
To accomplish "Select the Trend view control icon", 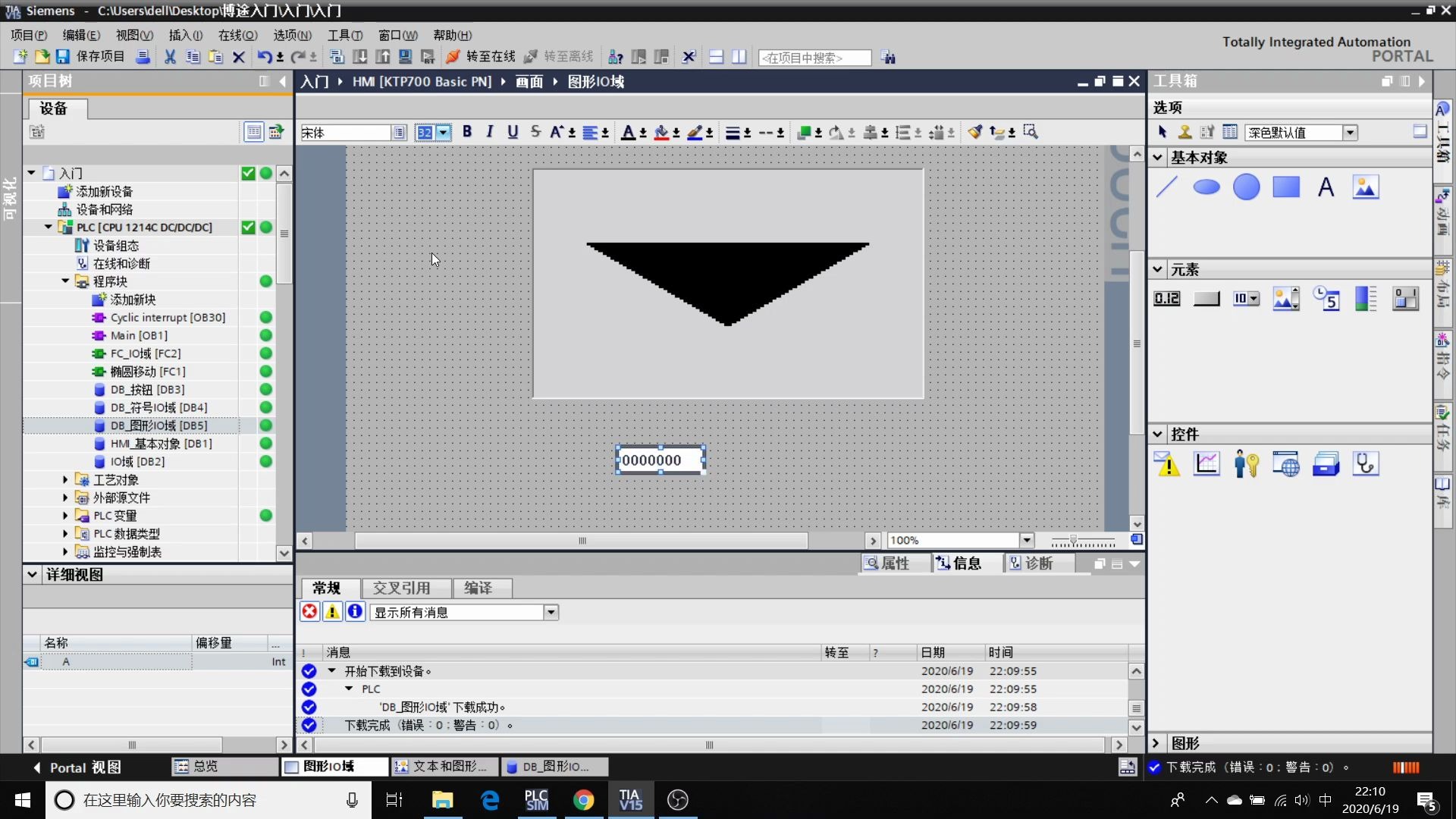I will (1207, 463).
